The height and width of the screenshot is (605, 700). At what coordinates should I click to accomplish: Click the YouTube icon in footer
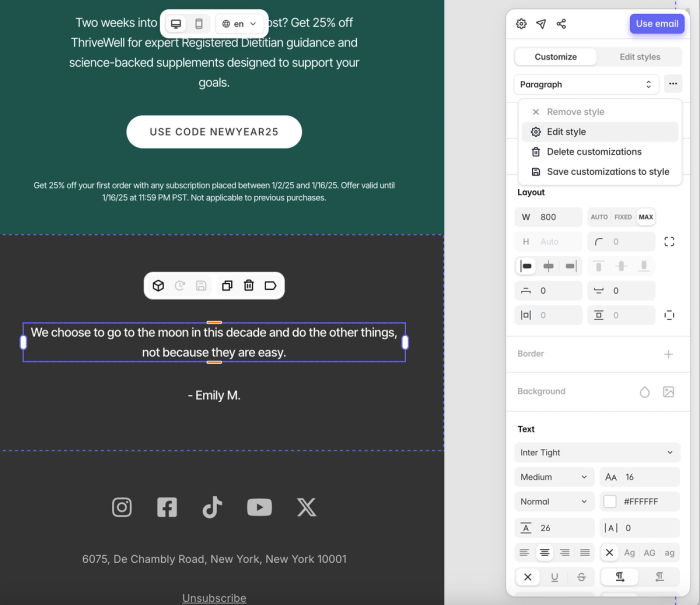[259, 507]
